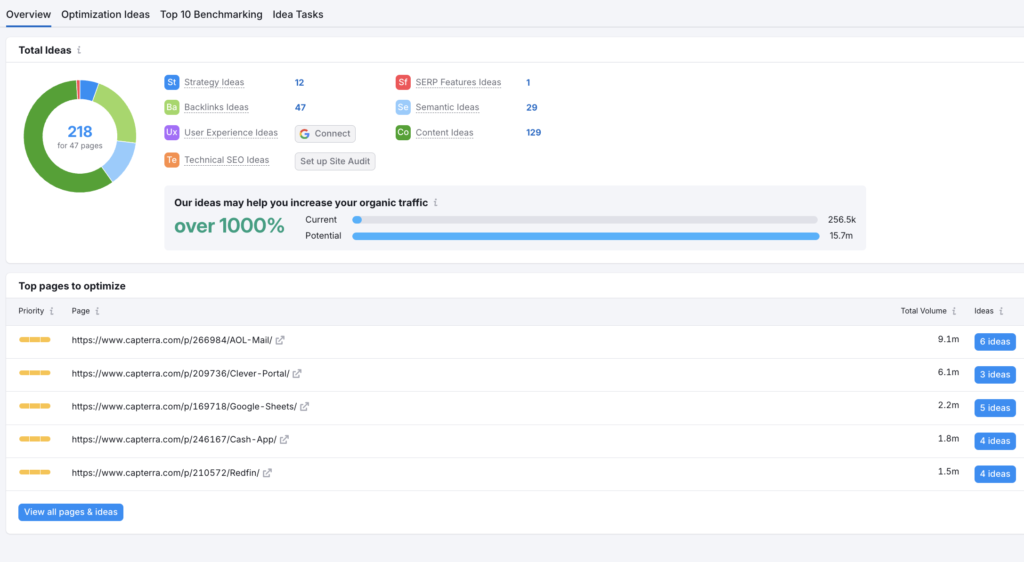Click the 218 total in donut chart
This screenshot has width=1024, height=562.
80,132
